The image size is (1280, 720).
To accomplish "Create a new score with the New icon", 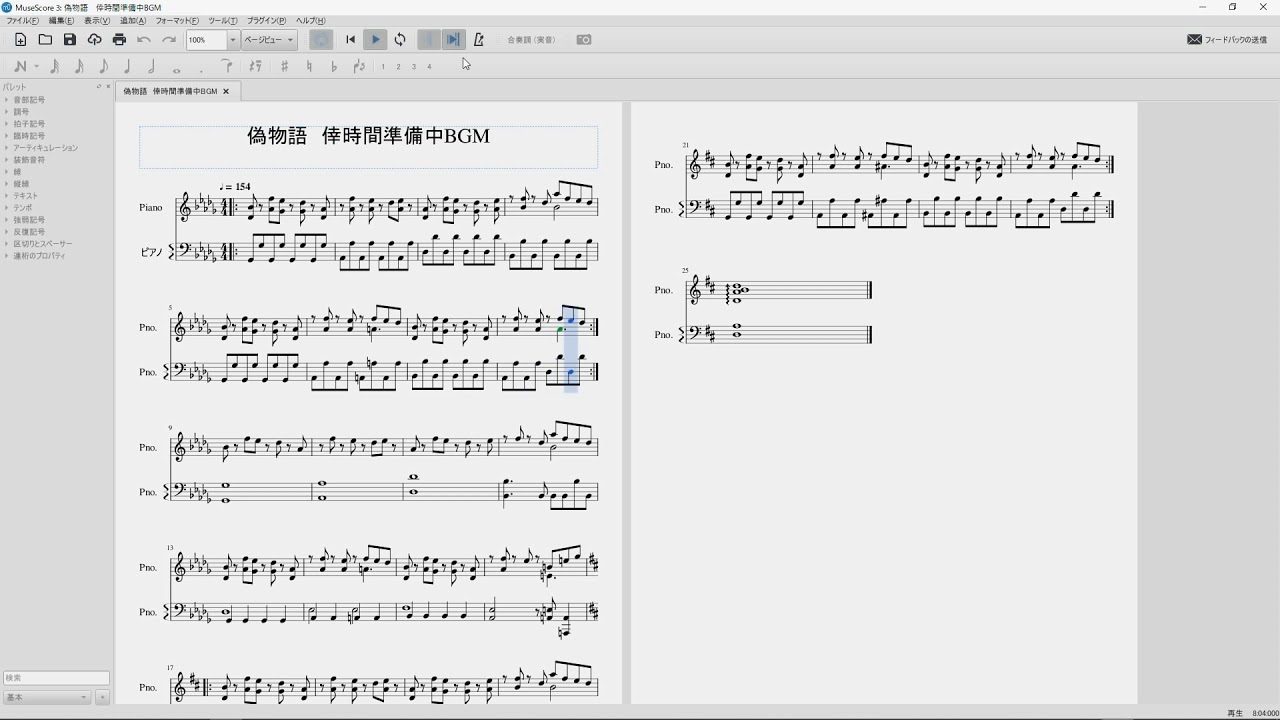I will click(x=20, y=40).
